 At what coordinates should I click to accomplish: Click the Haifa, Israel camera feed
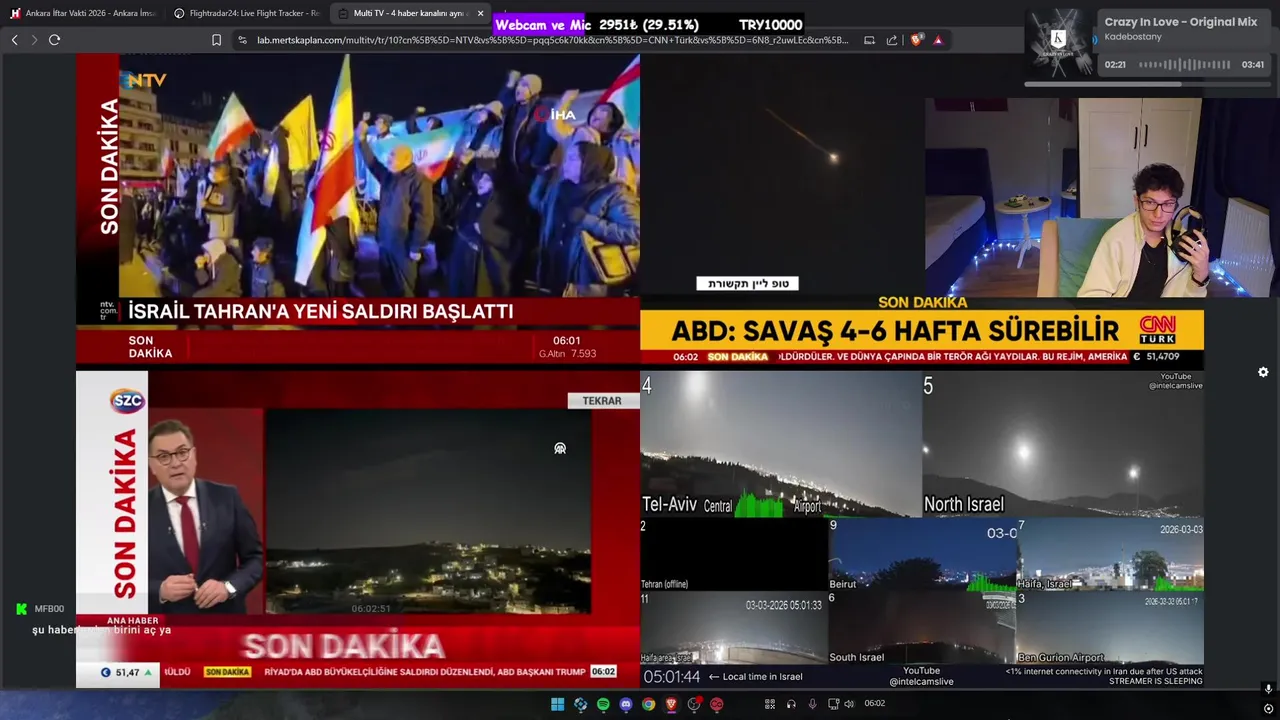point(1110,555)
